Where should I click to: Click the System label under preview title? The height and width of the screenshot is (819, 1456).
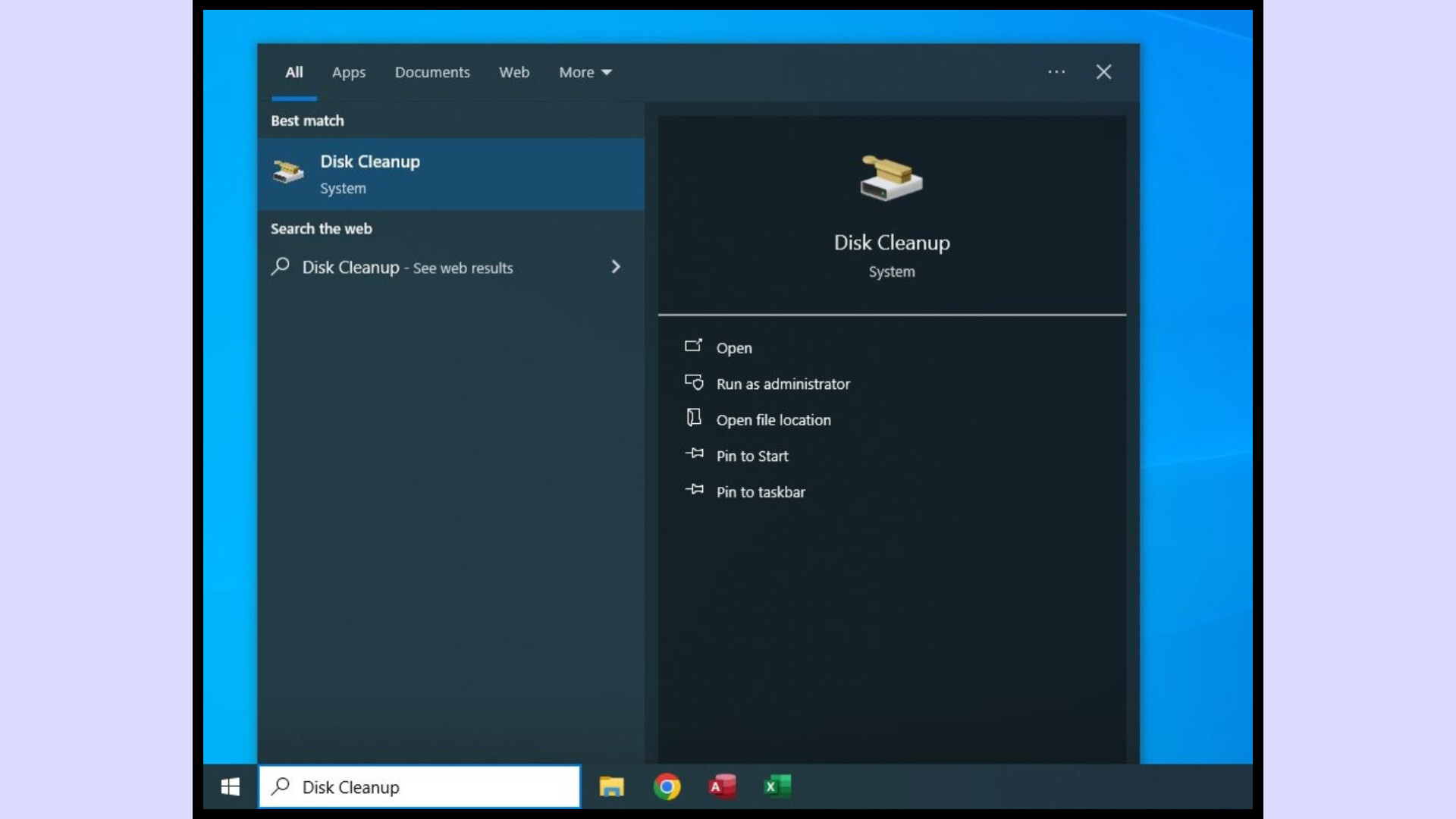pyautogui.click(x=892, y=271)
